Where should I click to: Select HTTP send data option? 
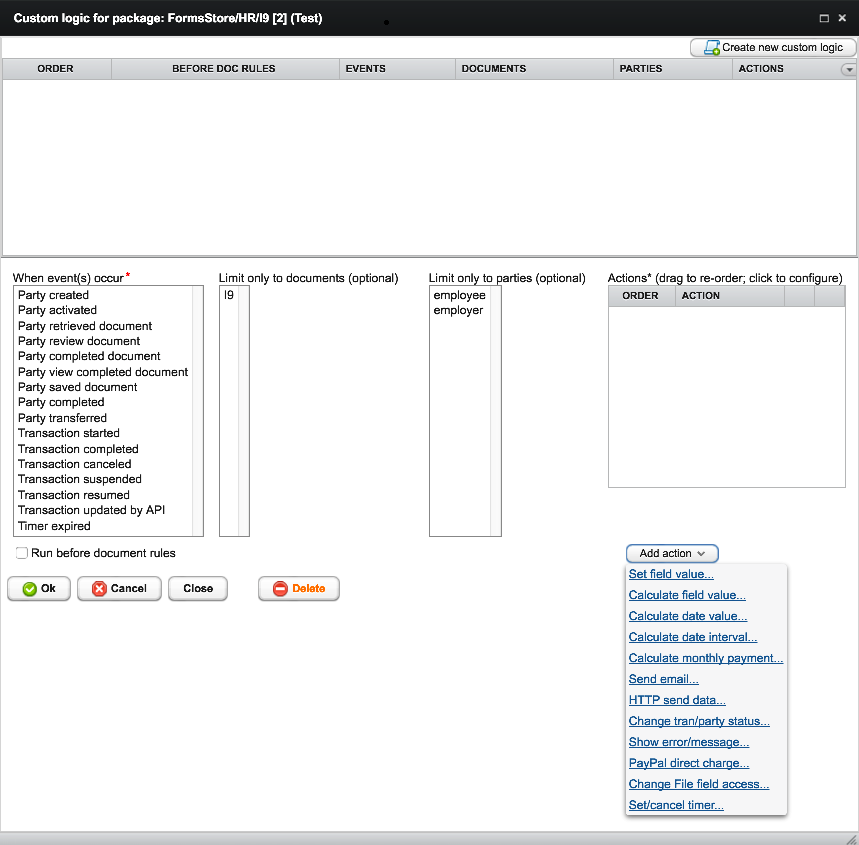click(677, 700)
